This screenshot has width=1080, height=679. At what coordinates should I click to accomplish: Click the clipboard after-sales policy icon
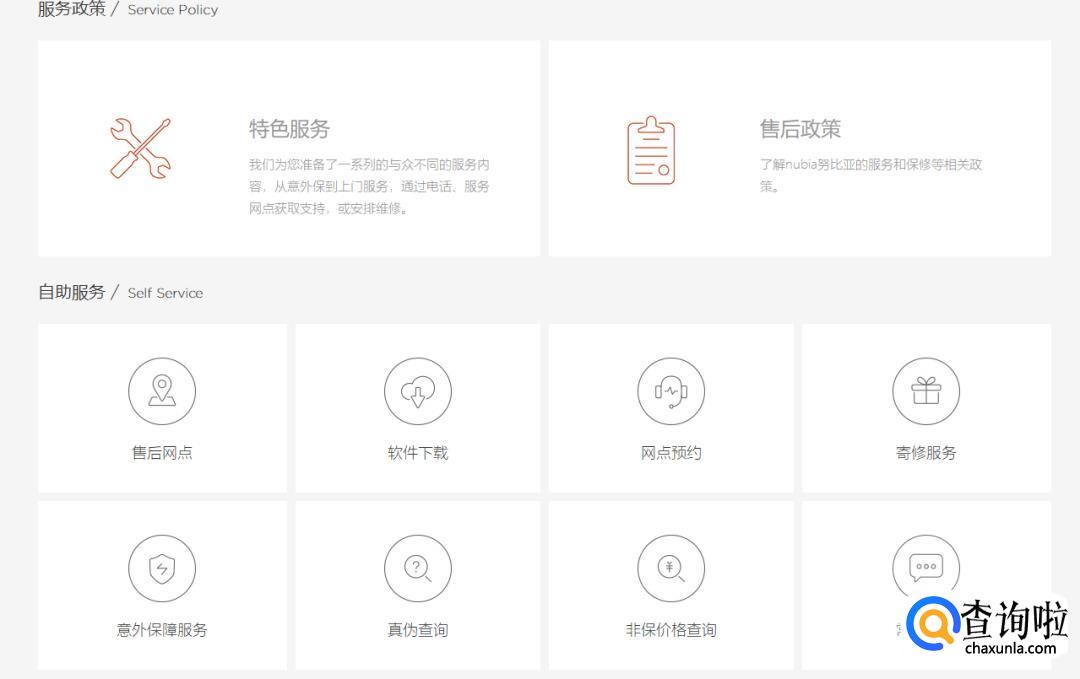click(651, 150)
